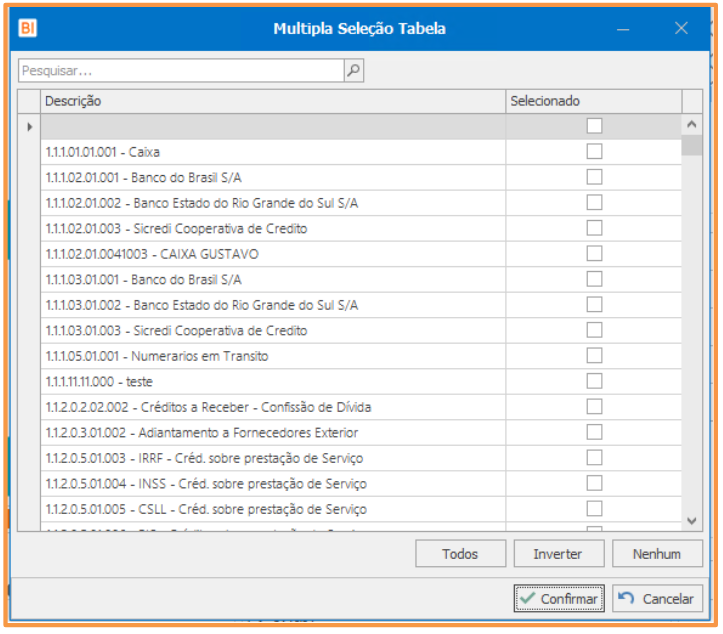Minimize the Multipla Seleção Tabela window
This screenshot has width=723, height=634.
click(623, 29)
